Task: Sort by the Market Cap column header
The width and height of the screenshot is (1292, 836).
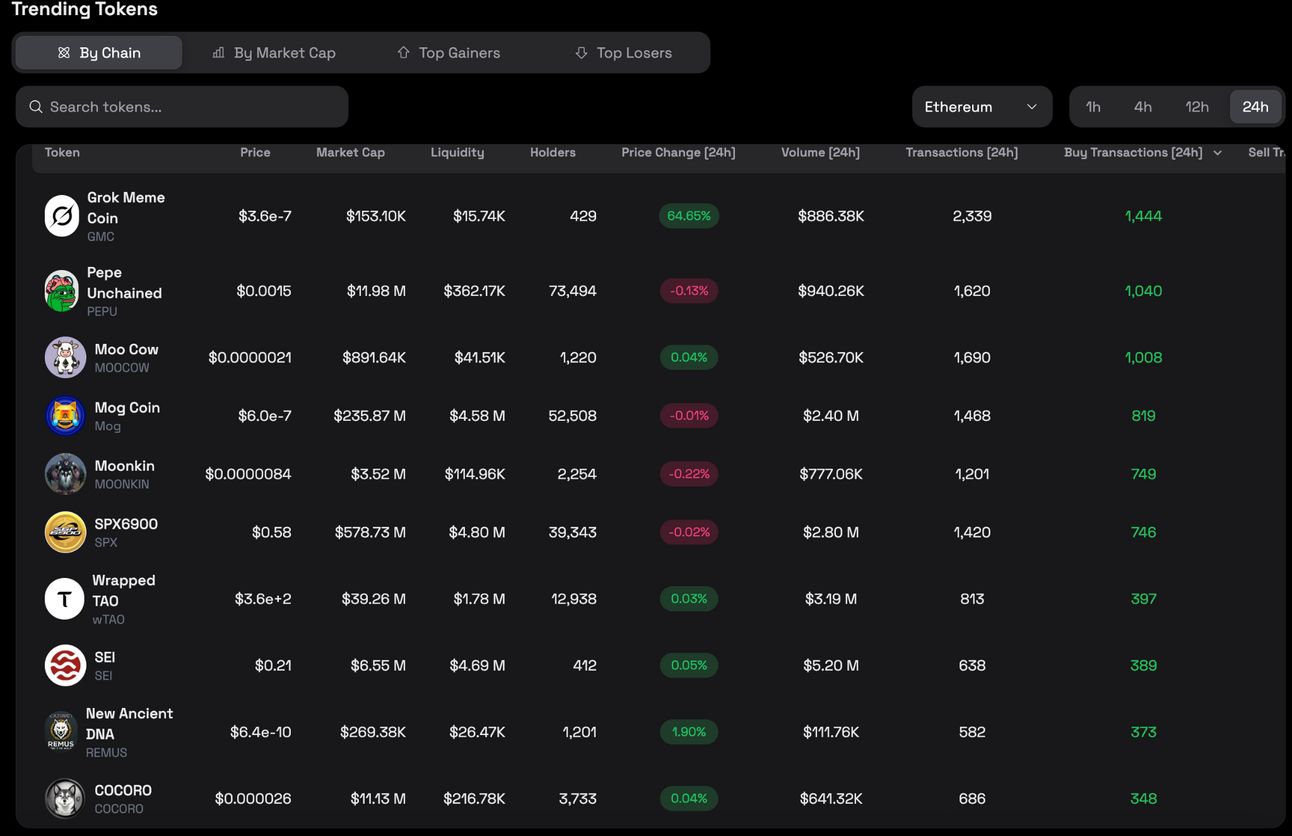Action: tap(350, 153)
